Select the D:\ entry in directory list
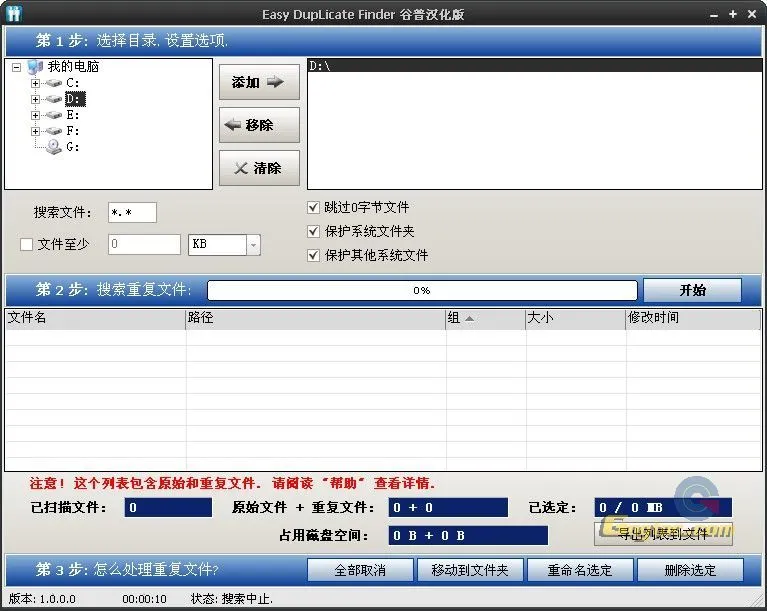Screen dimensions: 767x611 (x=535, y=66)
